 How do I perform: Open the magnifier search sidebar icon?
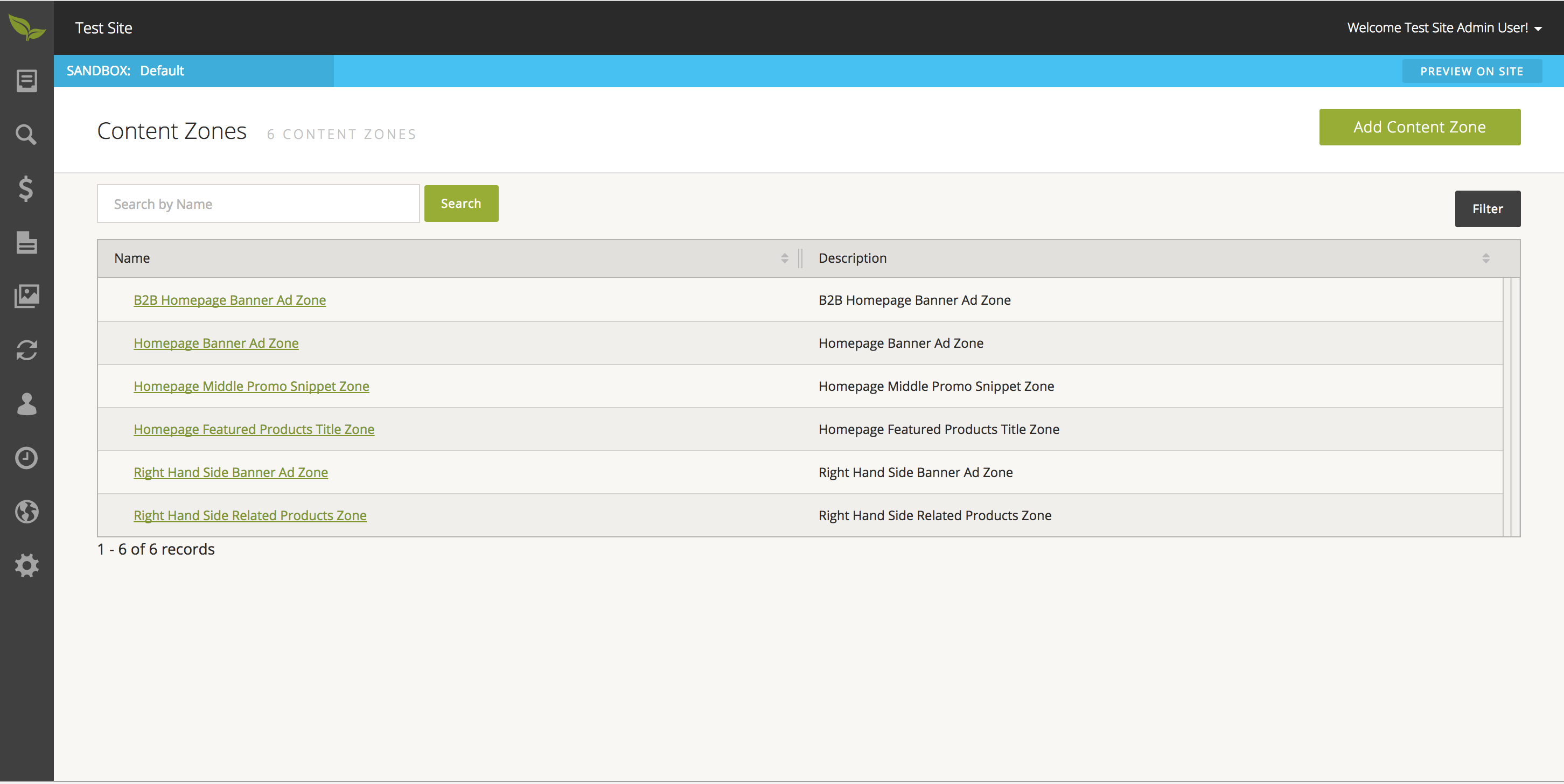[x=27, y=134]
